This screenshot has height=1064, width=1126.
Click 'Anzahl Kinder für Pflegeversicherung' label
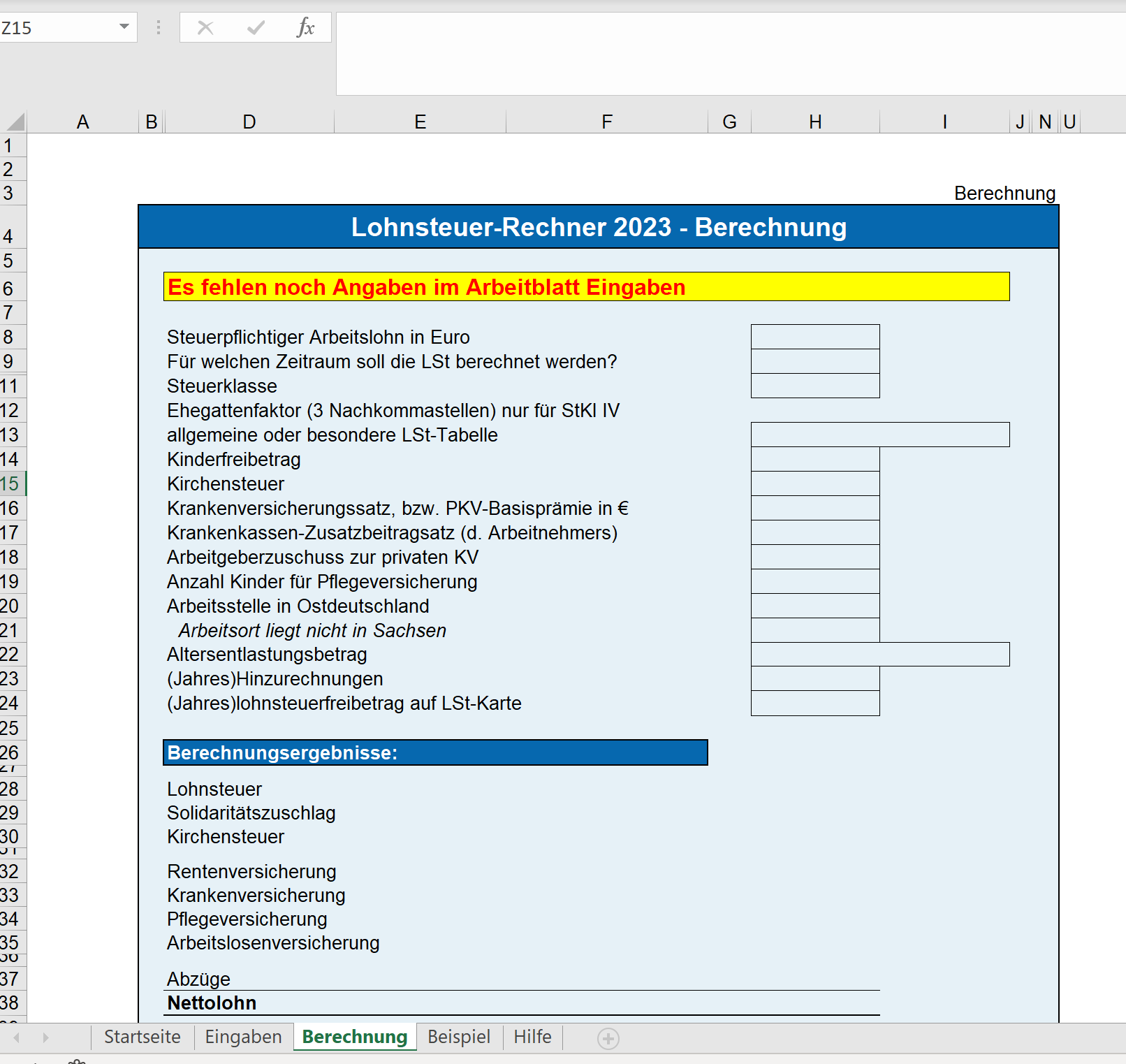(322, 581)
